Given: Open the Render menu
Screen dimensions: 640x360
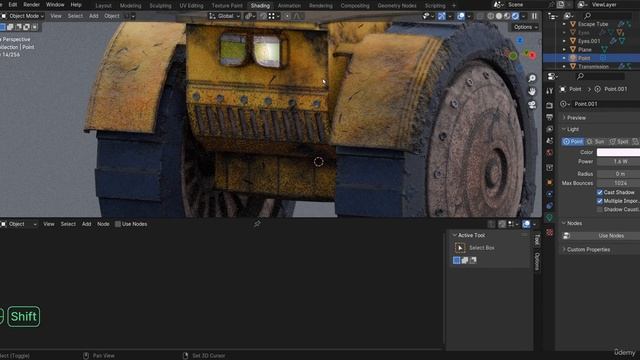Looking at the screenshot, I should [x=31, y=5].
